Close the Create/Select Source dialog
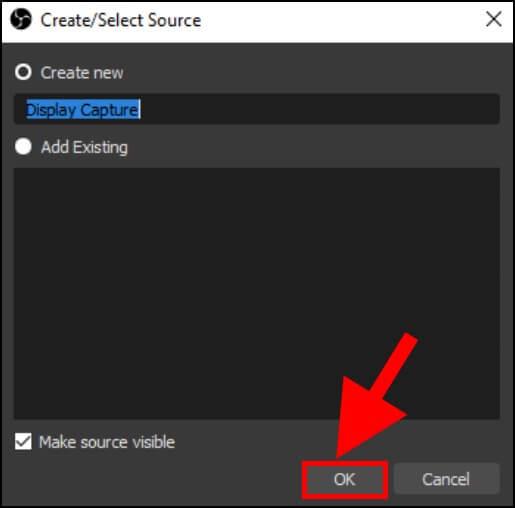Image resolution: width=515 pixels, height=508 pixels. coord(494,19)
